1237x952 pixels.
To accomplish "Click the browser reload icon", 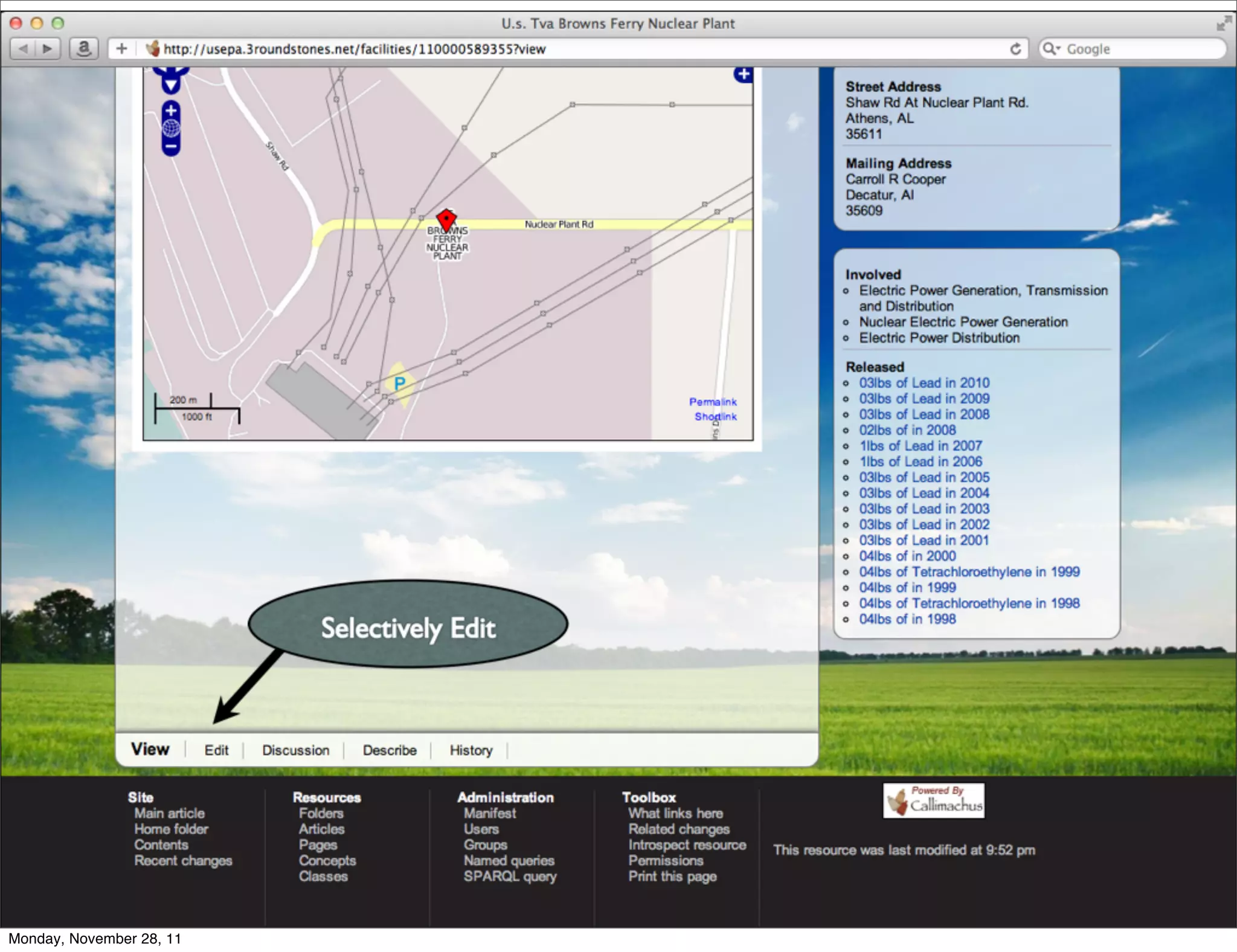I will click(x=1015, y=49).
